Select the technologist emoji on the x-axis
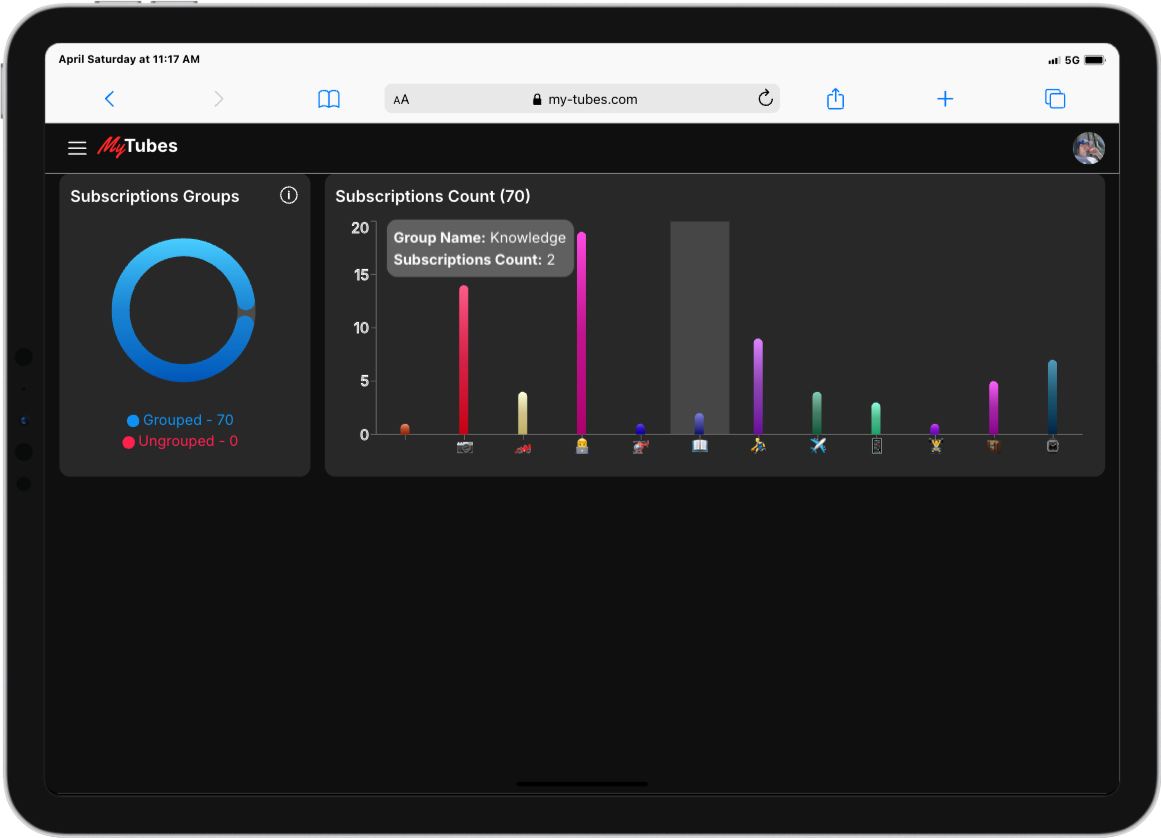The height and width of the screenshot is (838, 1161). (x=581, y=446)
